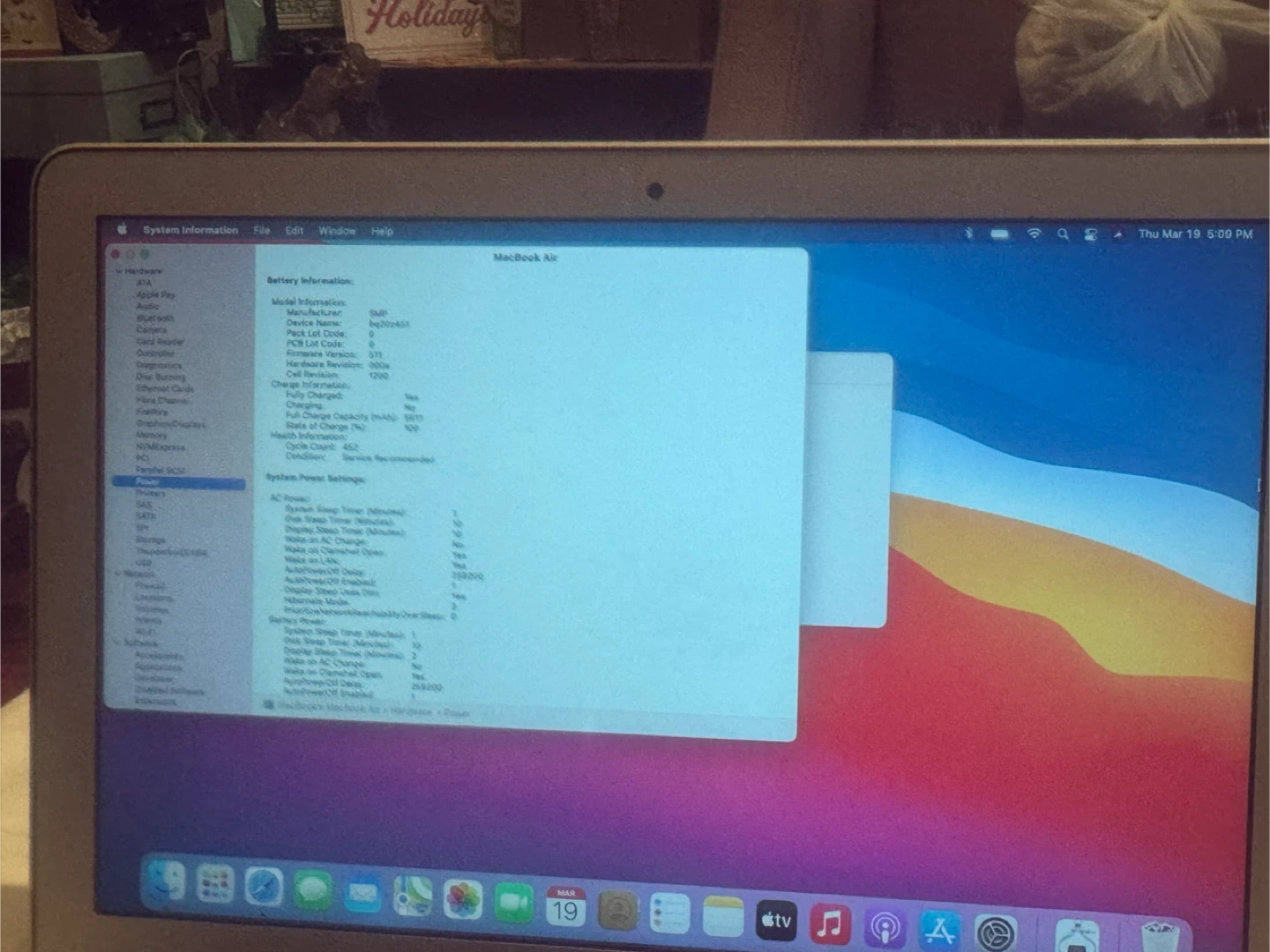
Task: Click the Bluetooth menu bar icon
Action: click(x=968, y=234)
